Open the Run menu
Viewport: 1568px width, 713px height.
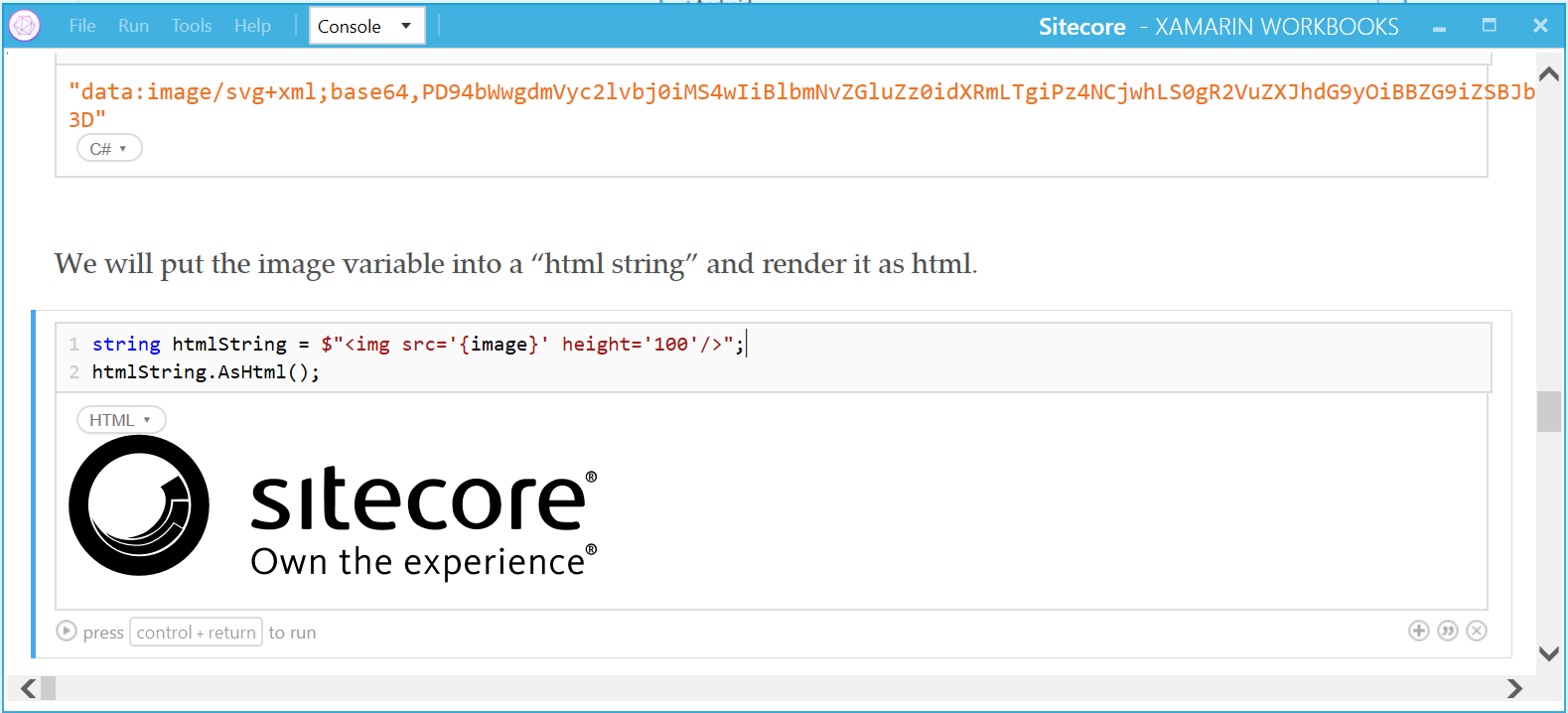pyautogui.click(x=133, y=26)
